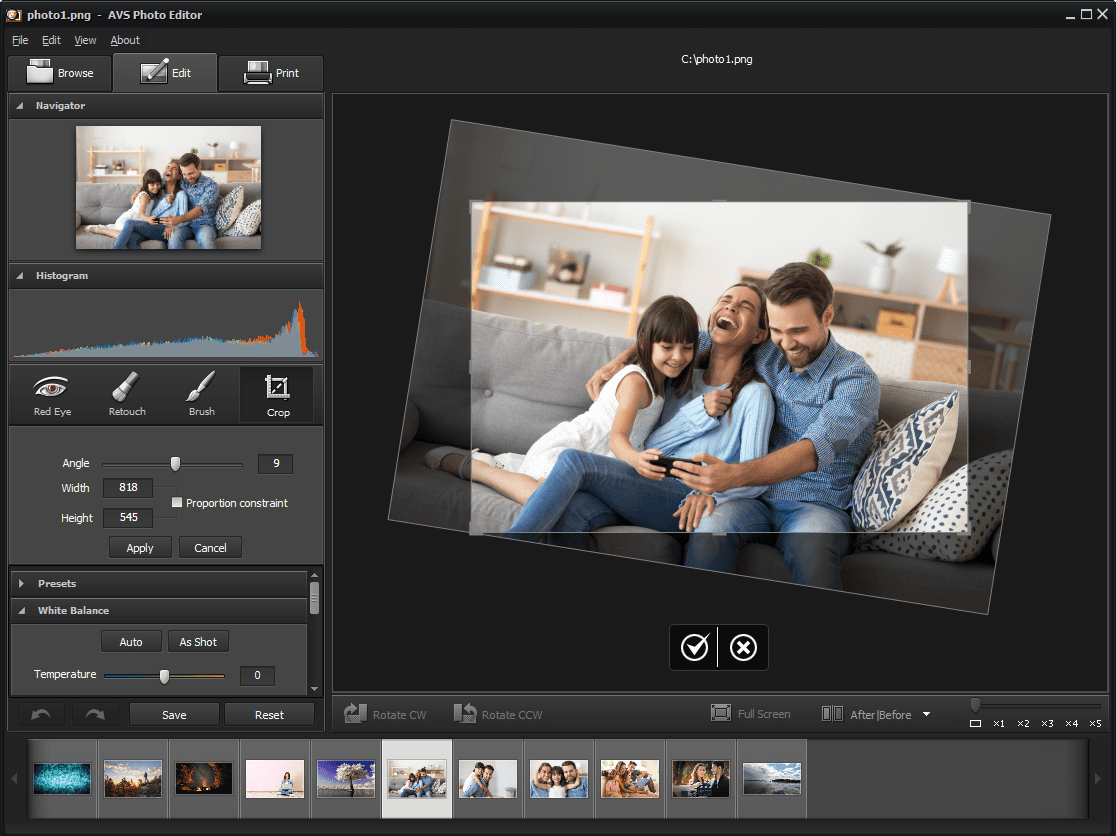Click the Height input field
This screenshot has width=1116, height=836.
tap(128, 517)
